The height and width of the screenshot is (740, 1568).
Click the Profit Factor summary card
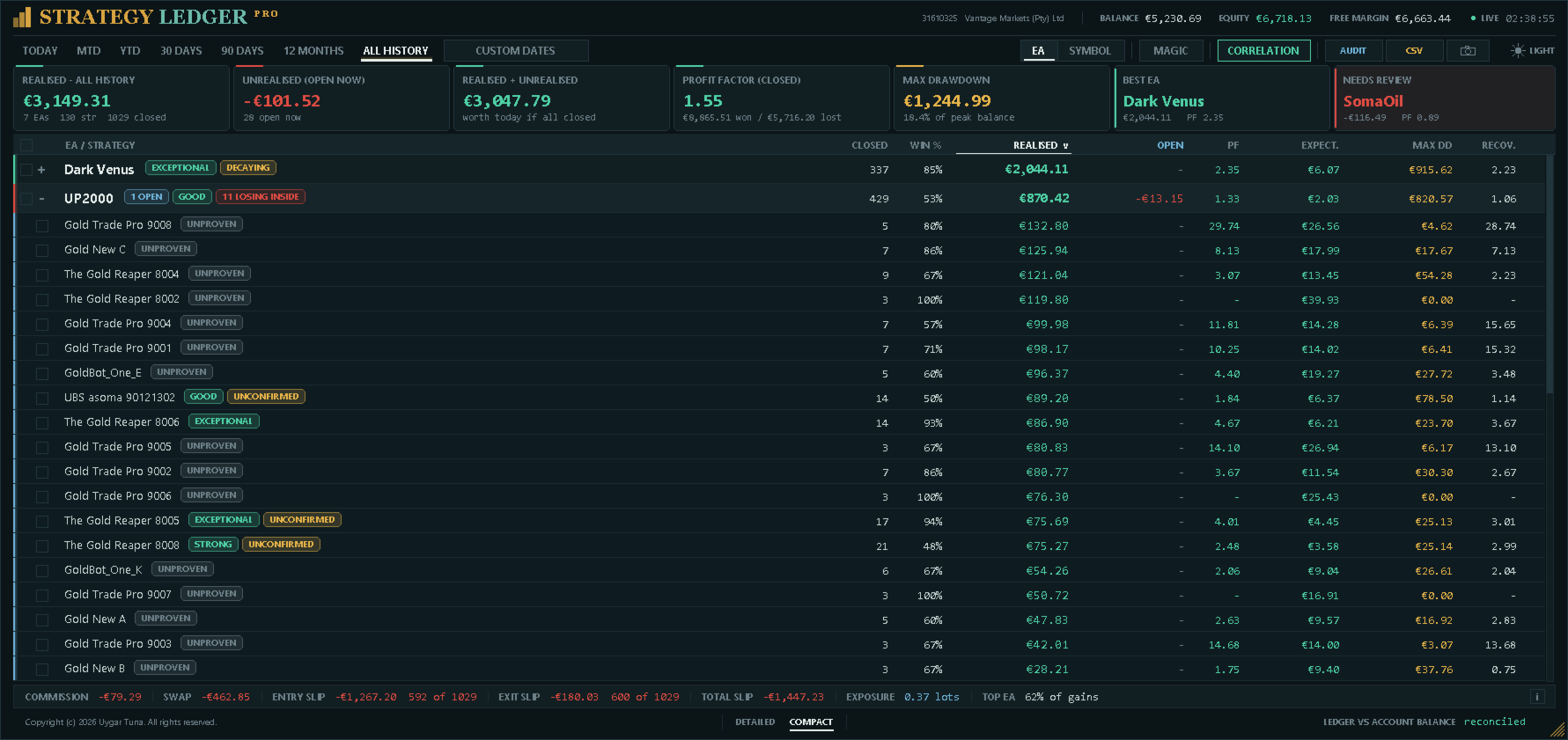(x=781, y=99)
